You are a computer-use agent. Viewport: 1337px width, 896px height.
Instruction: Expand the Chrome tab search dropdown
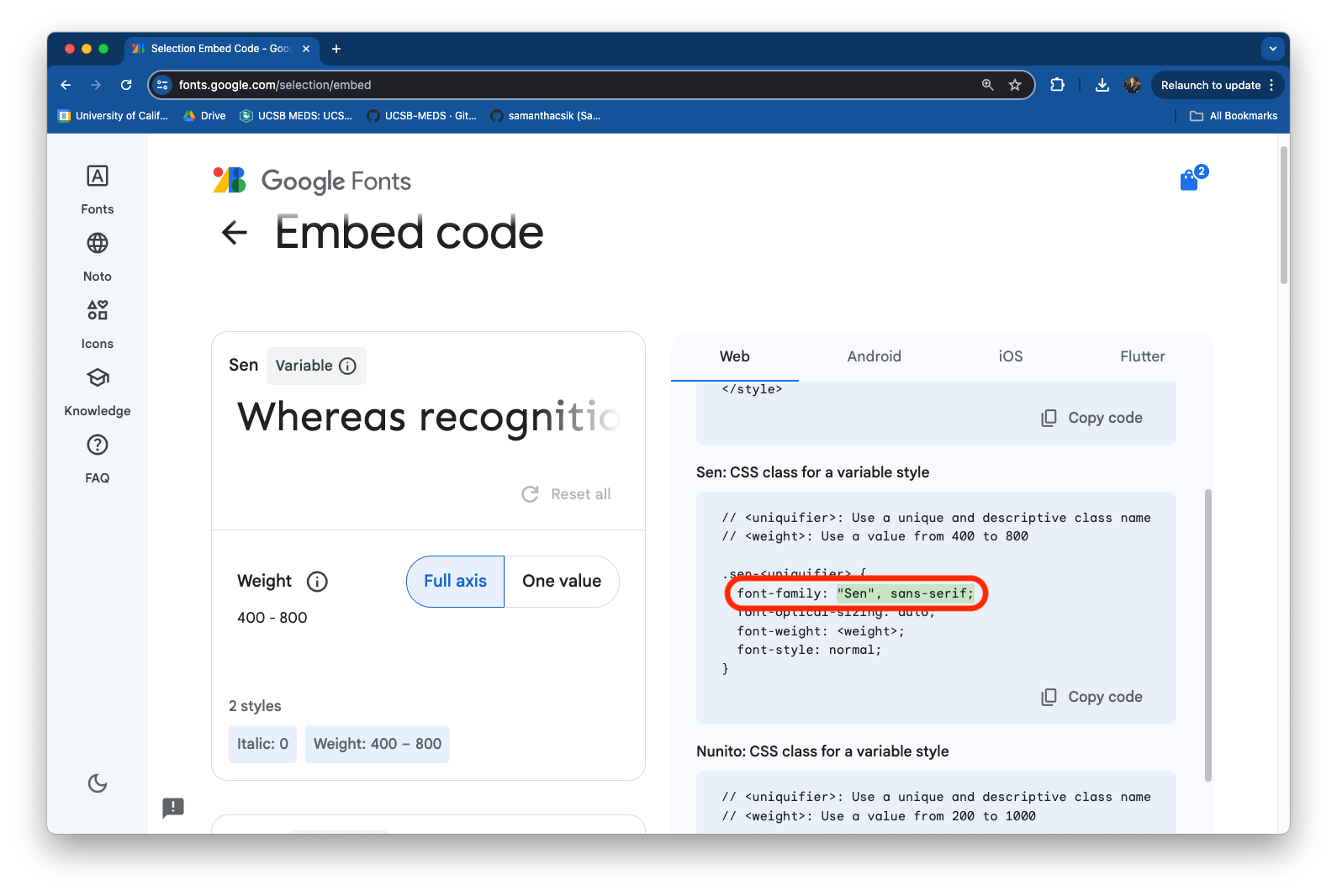(x=1272, y=49)
